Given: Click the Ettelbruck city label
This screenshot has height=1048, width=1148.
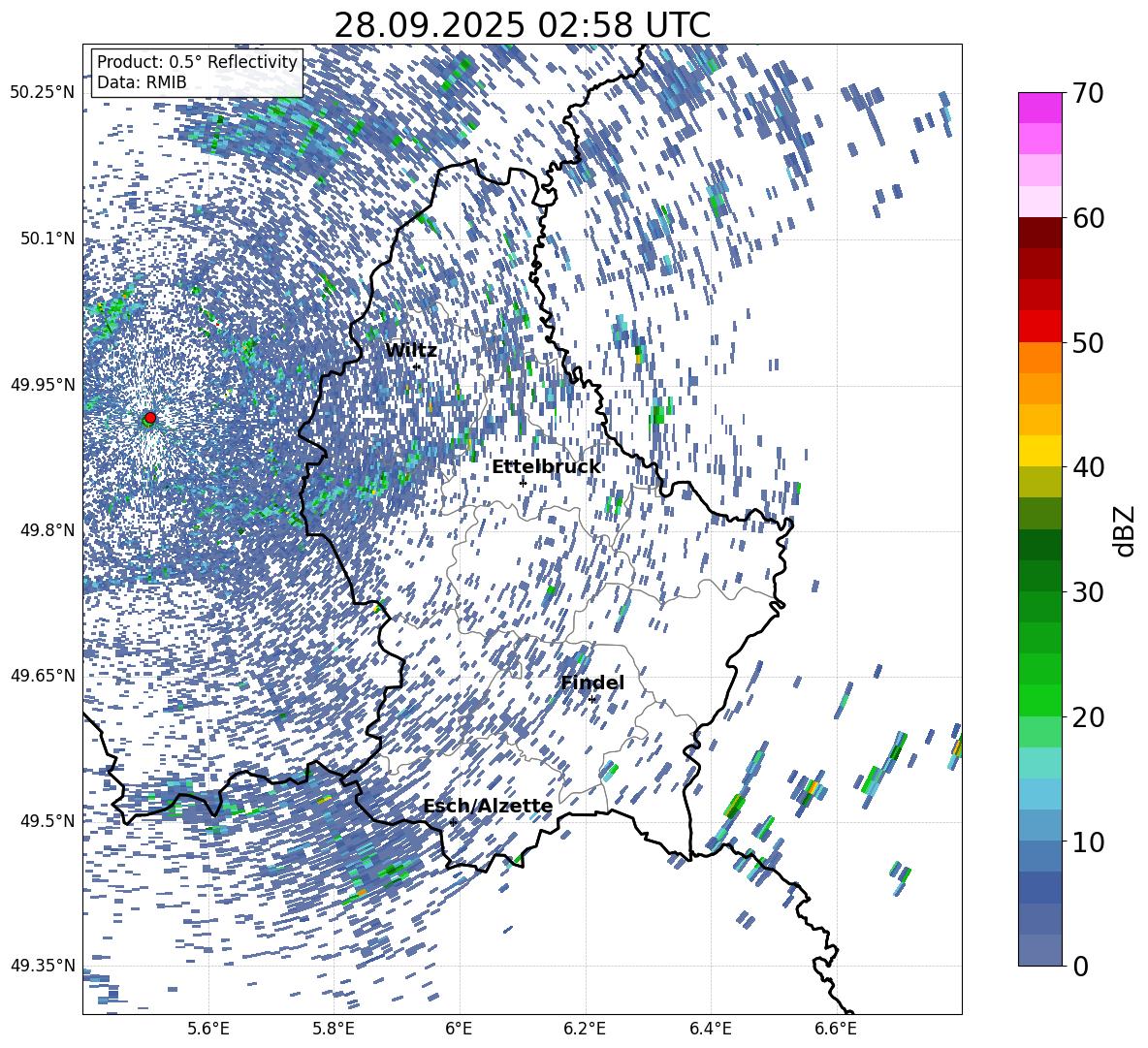Looking at the screenshot, I should point(546,467).
